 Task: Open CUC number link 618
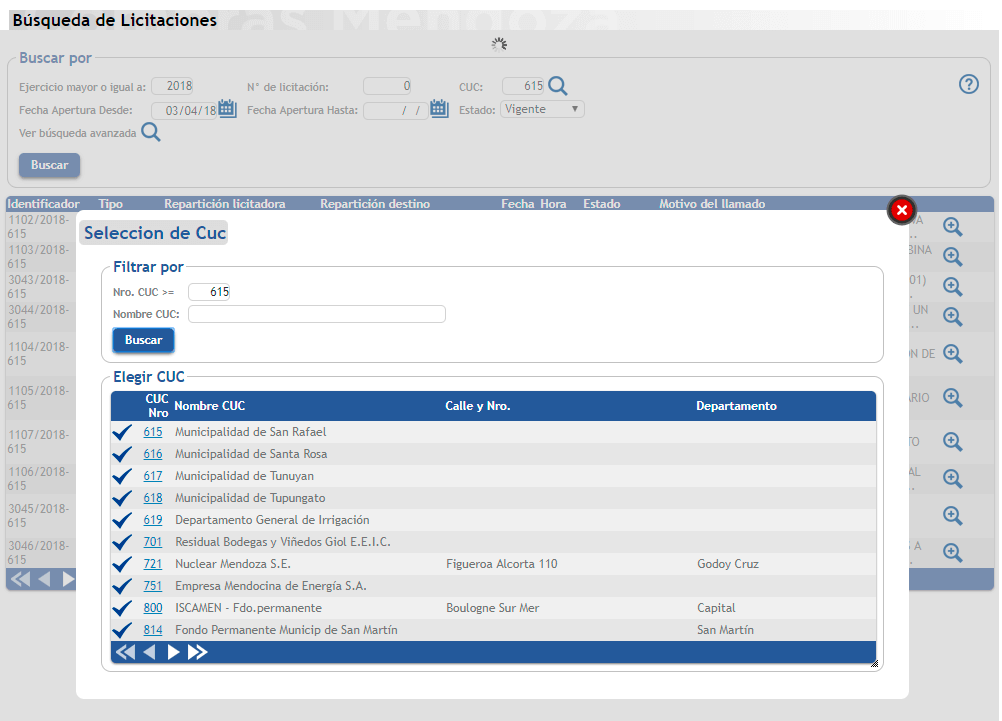153,498
